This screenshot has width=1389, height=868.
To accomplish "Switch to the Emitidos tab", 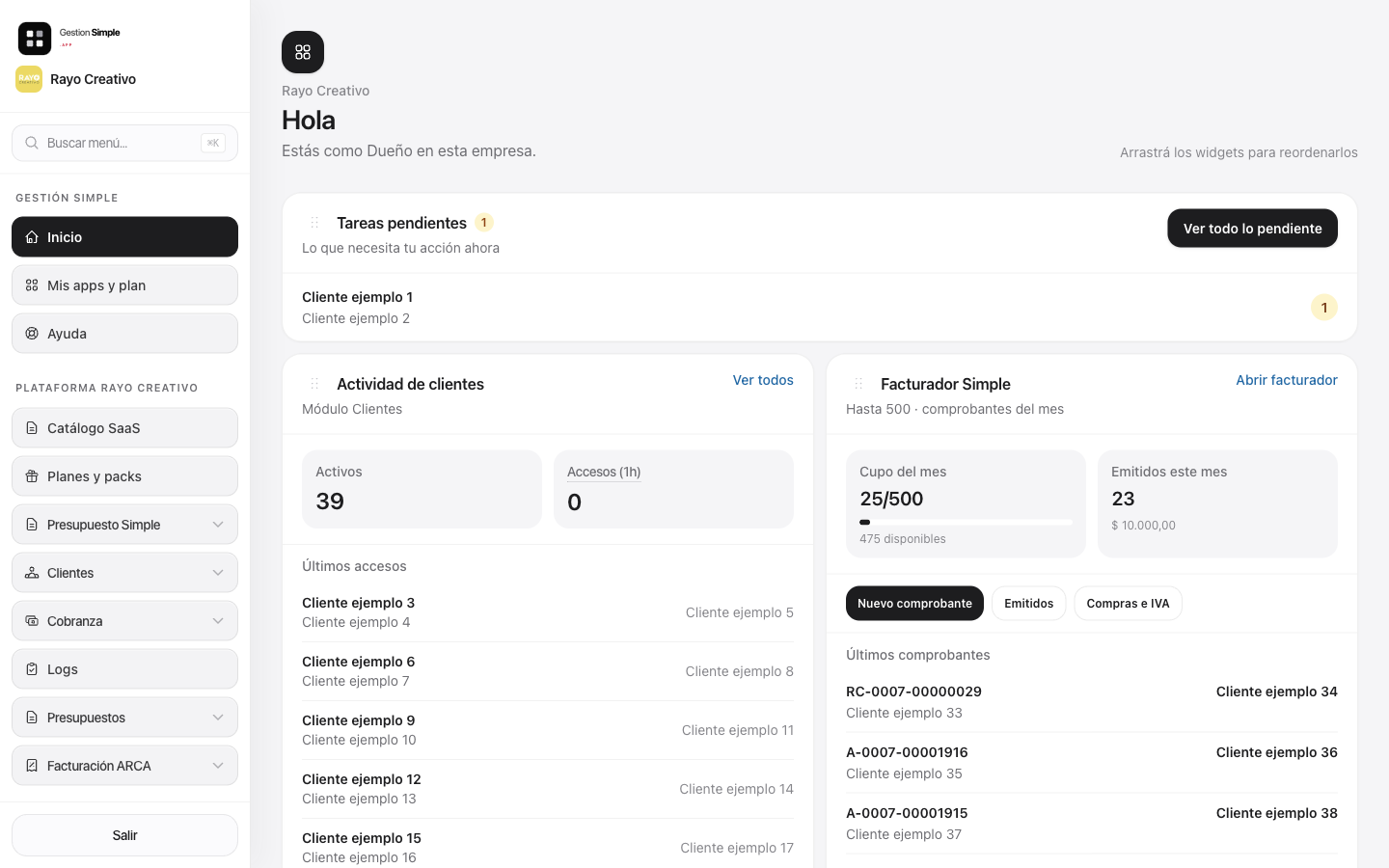I will click(x=1028, y=604).
